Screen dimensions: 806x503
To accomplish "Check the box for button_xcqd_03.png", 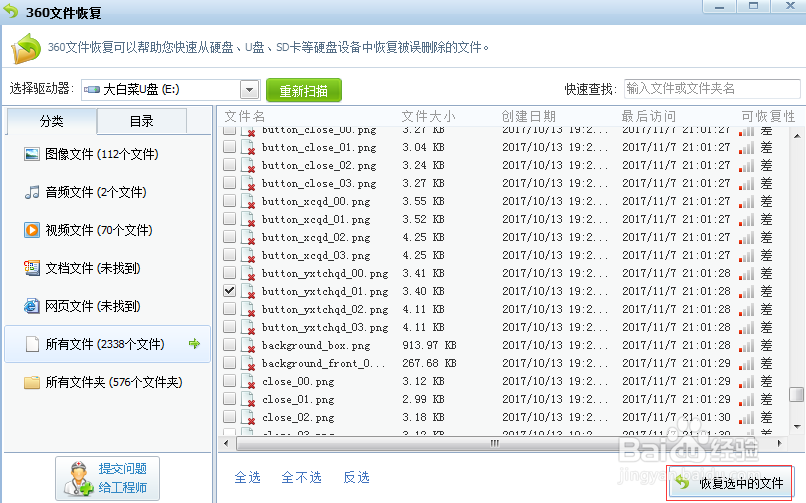I will click(x=229, y=255).
